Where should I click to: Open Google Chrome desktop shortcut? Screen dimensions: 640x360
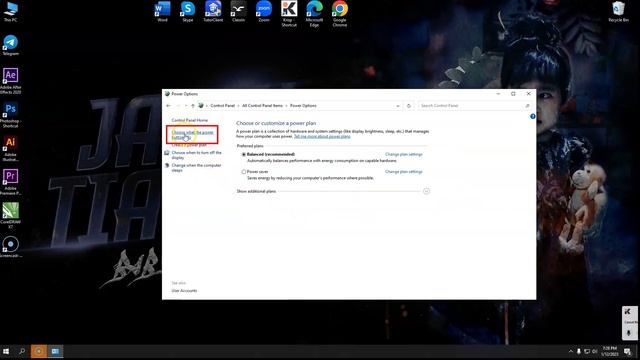[340, 14]
